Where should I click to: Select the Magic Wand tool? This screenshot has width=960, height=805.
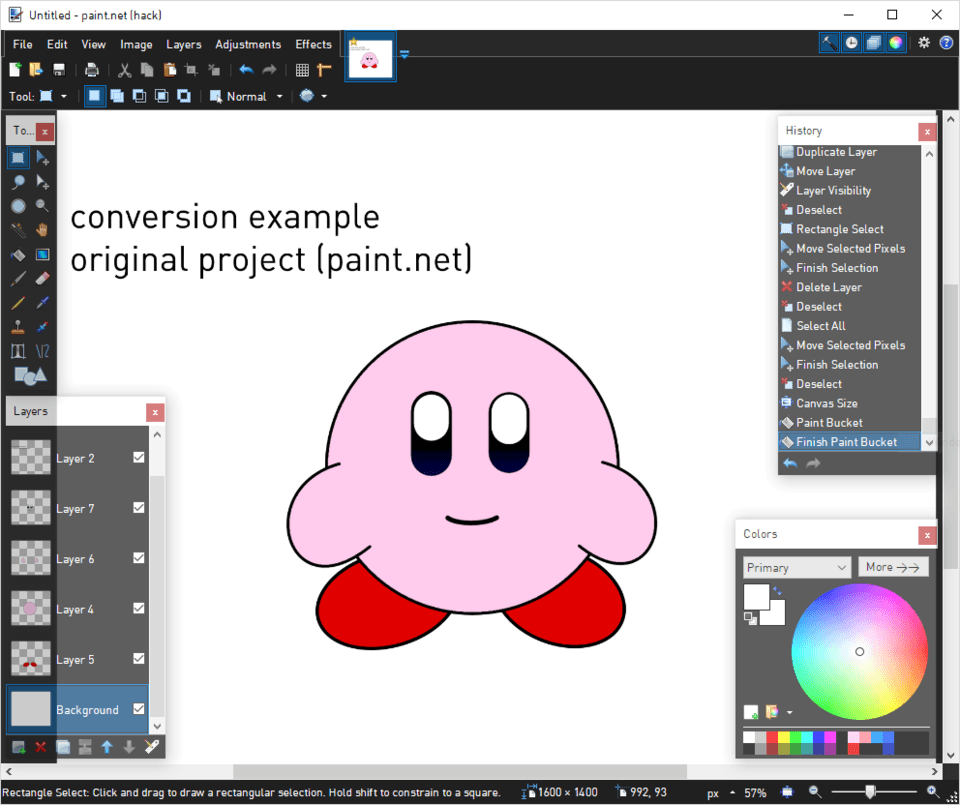coord(18,230)
